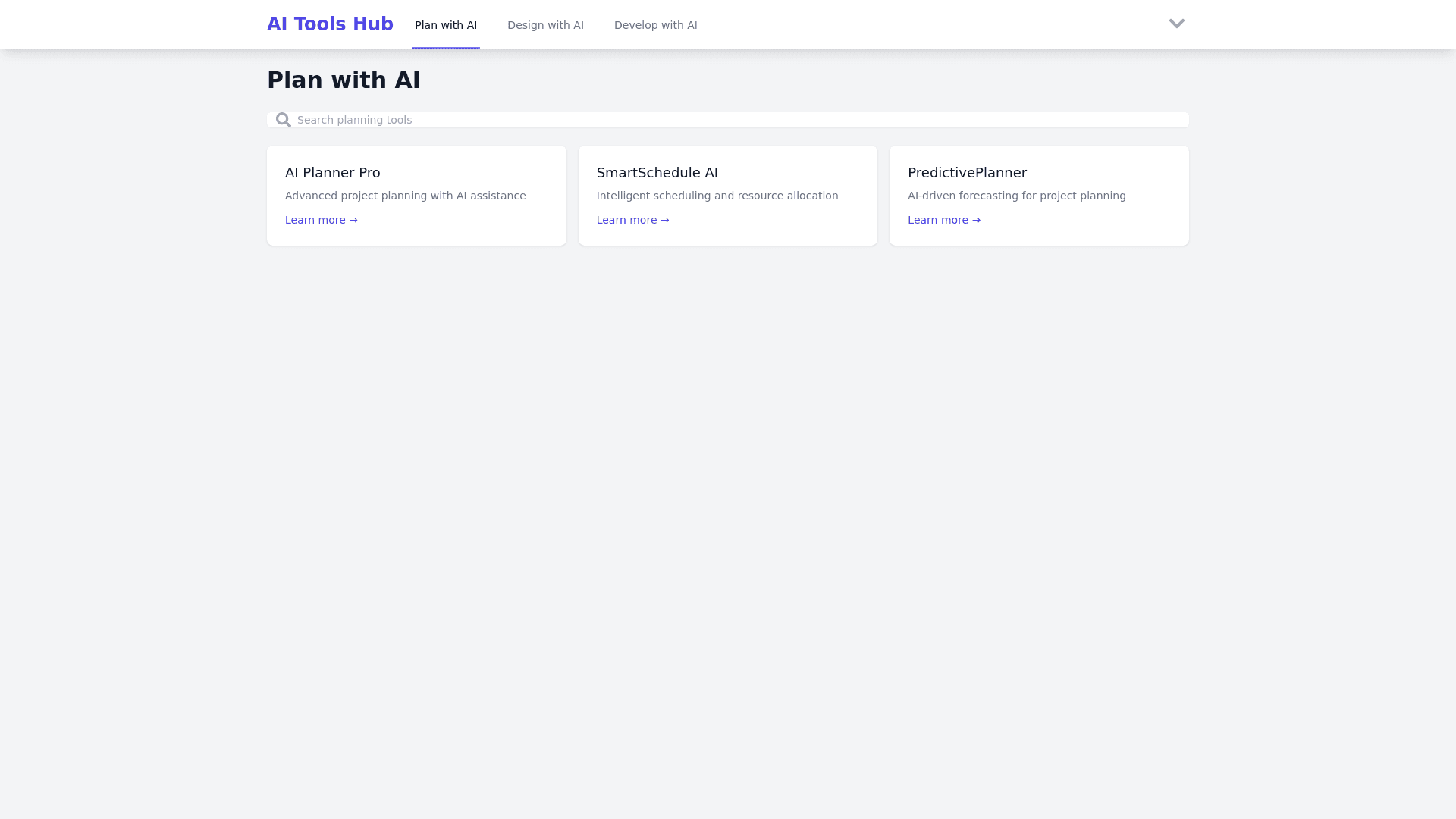1456x819 pixels.
Task: Open Learn more for SmartSchedule AI
Action: tap(632, 220)
